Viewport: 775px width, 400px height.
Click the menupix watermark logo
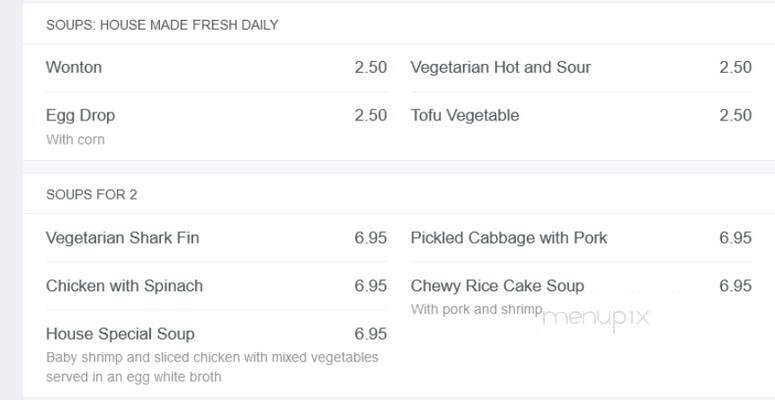595,318
